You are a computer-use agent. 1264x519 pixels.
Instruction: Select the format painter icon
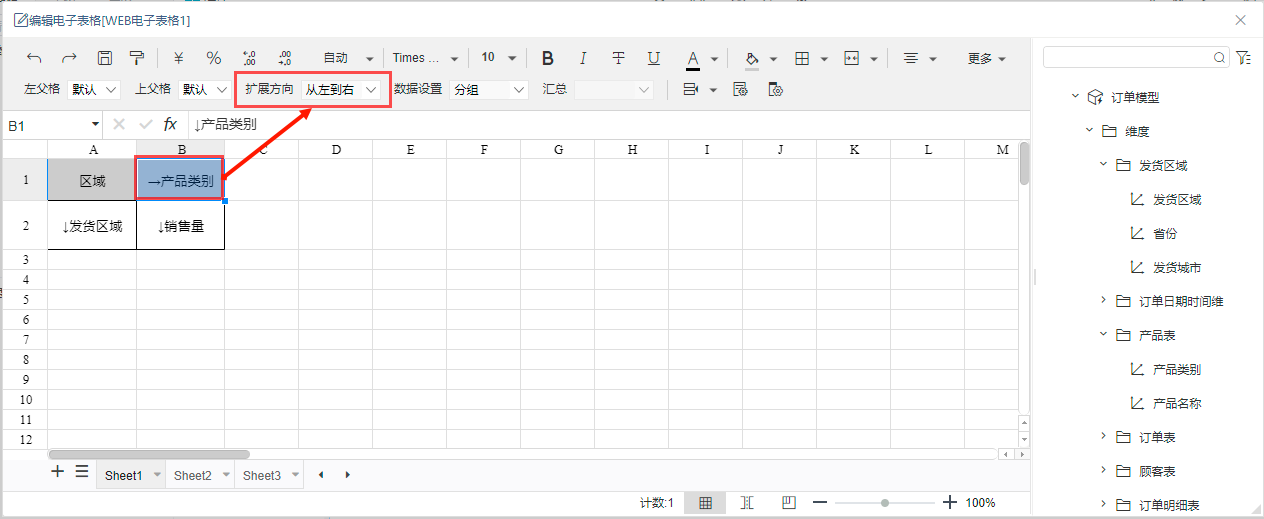pyautogui.click(x=137, y=58)
